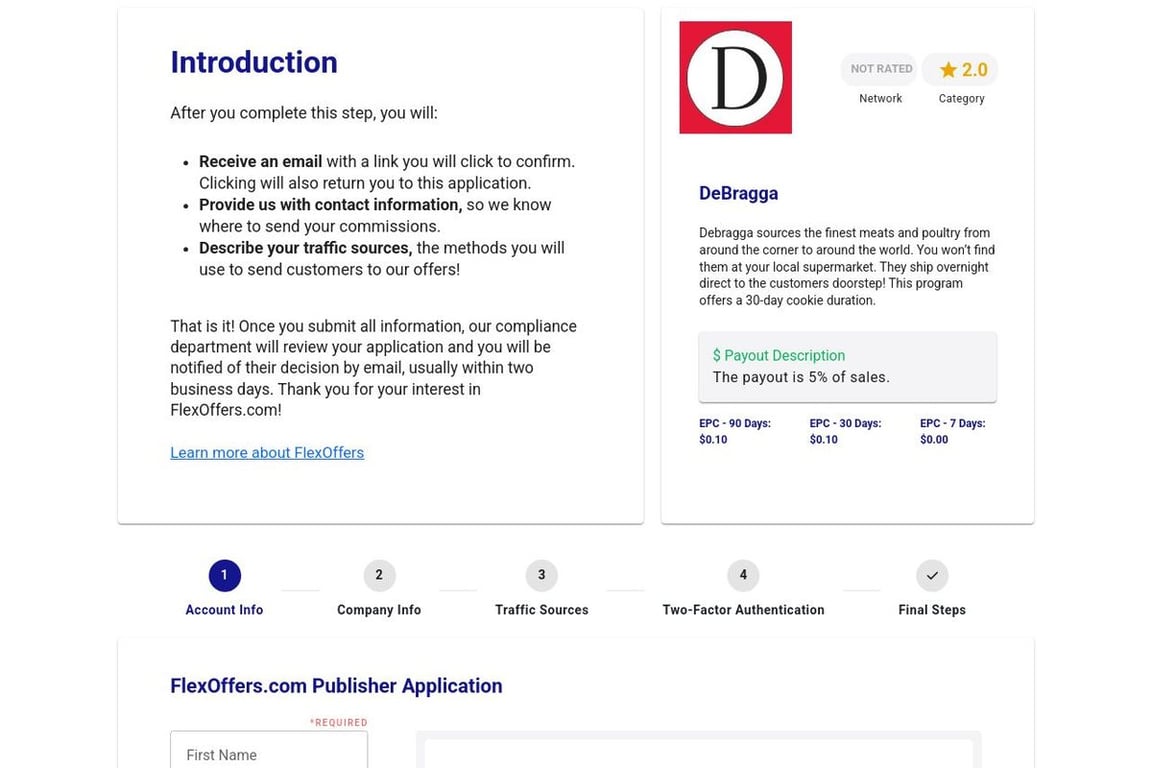Open the Learn more about FlexOffers link
Viewport: 1152px width, 768px height.
[x=267, y=453]
